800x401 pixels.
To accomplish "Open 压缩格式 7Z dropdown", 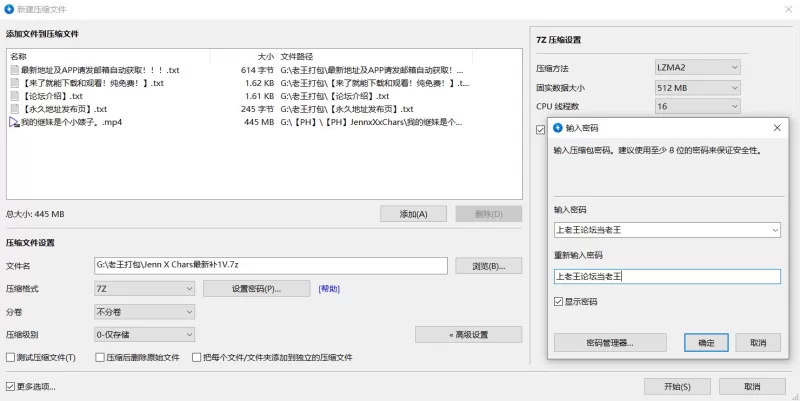I will click(144, 289).
